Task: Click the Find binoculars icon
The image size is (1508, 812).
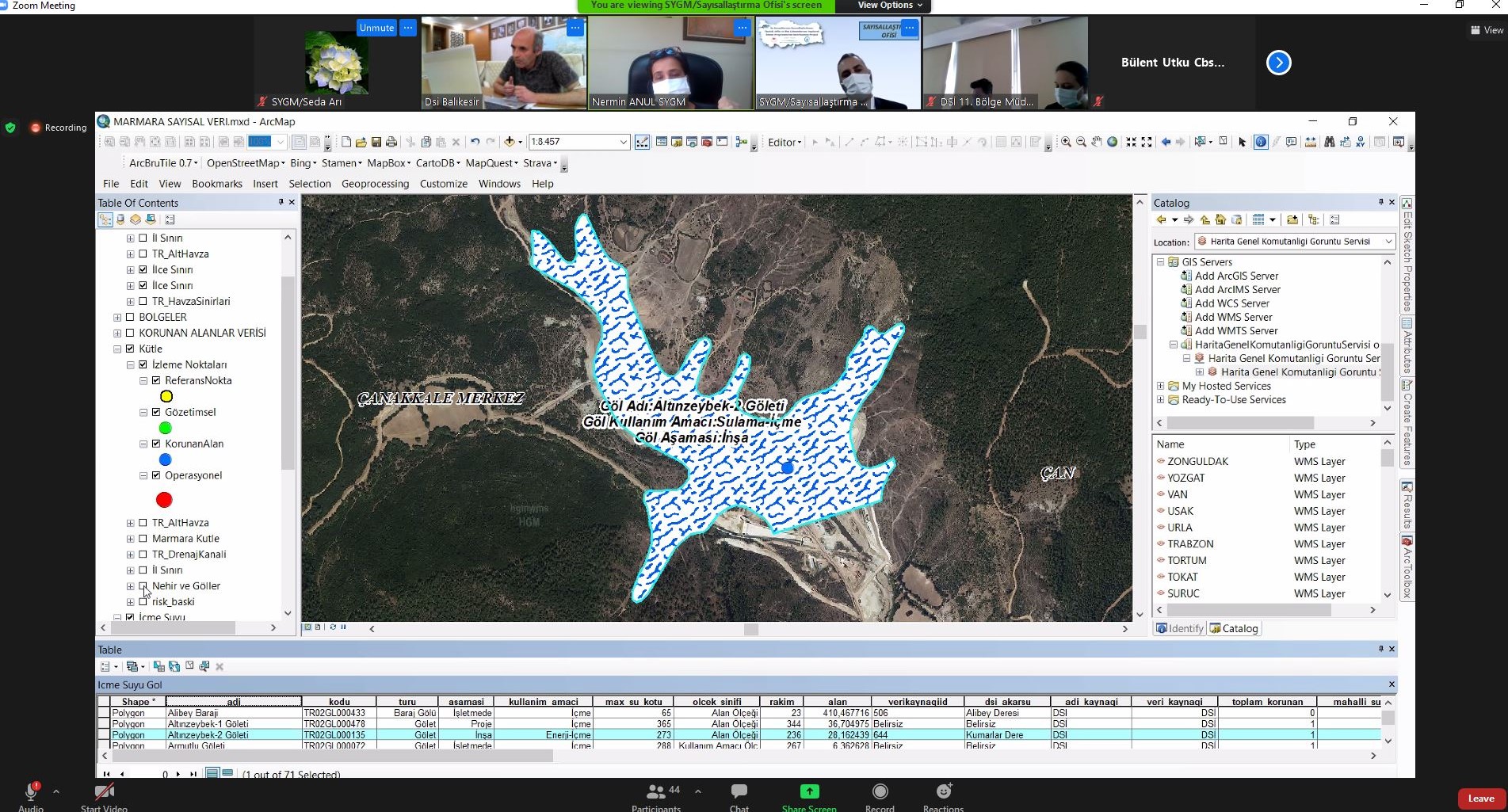Action: click(x=1329, y=142)
